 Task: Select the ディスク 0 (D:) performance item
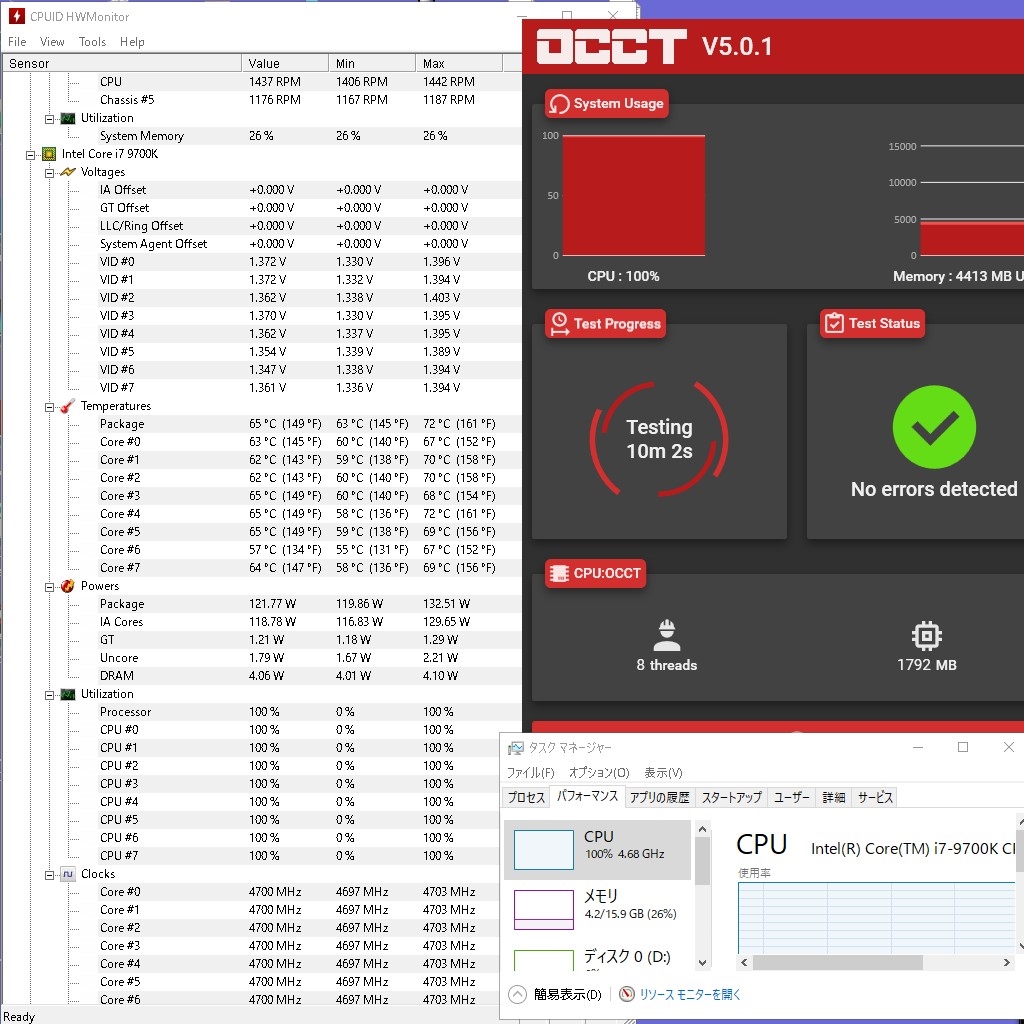598,957
